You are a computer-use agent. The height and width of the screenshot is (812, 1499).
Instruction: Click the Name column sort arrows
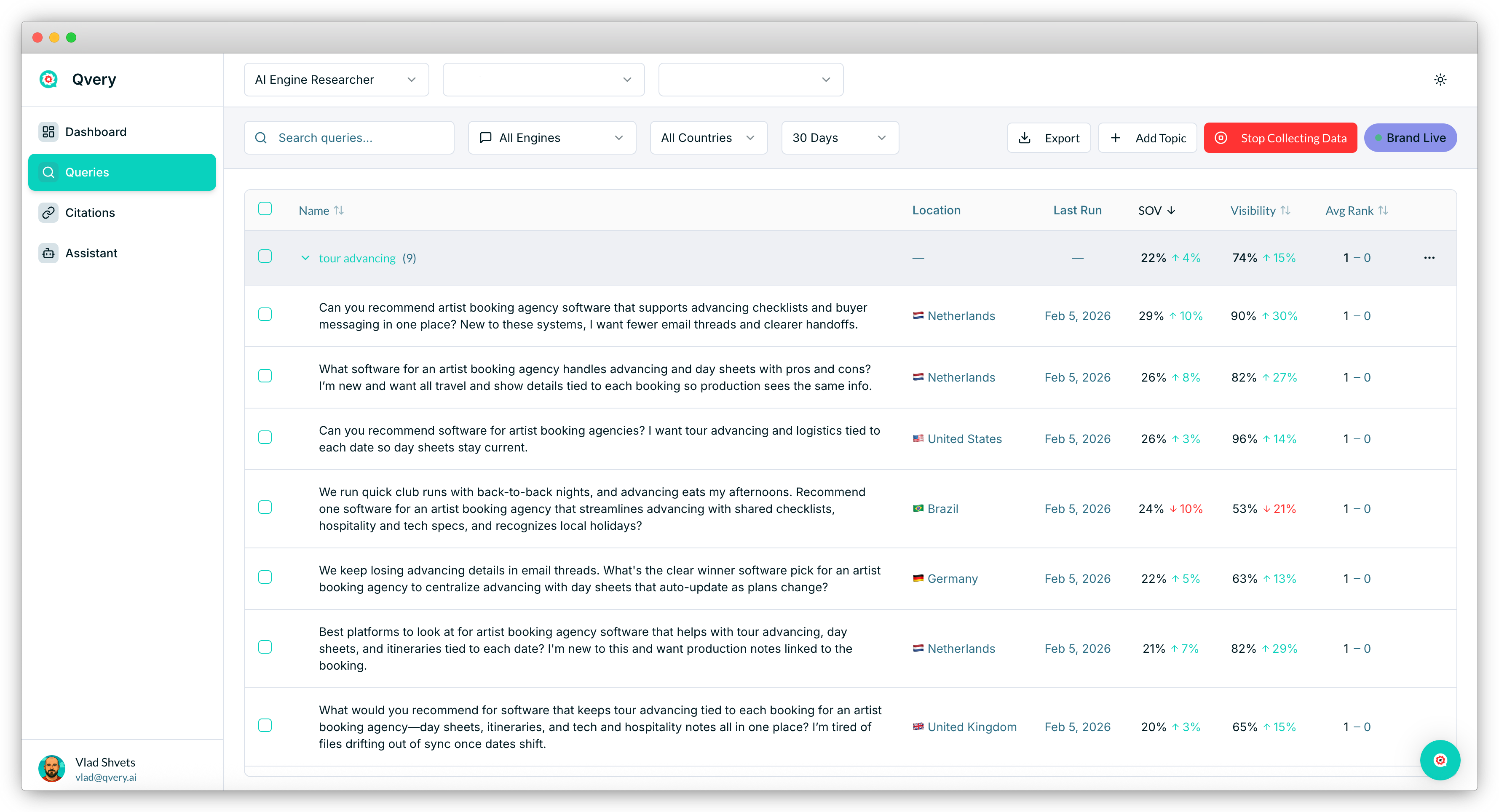339,211
